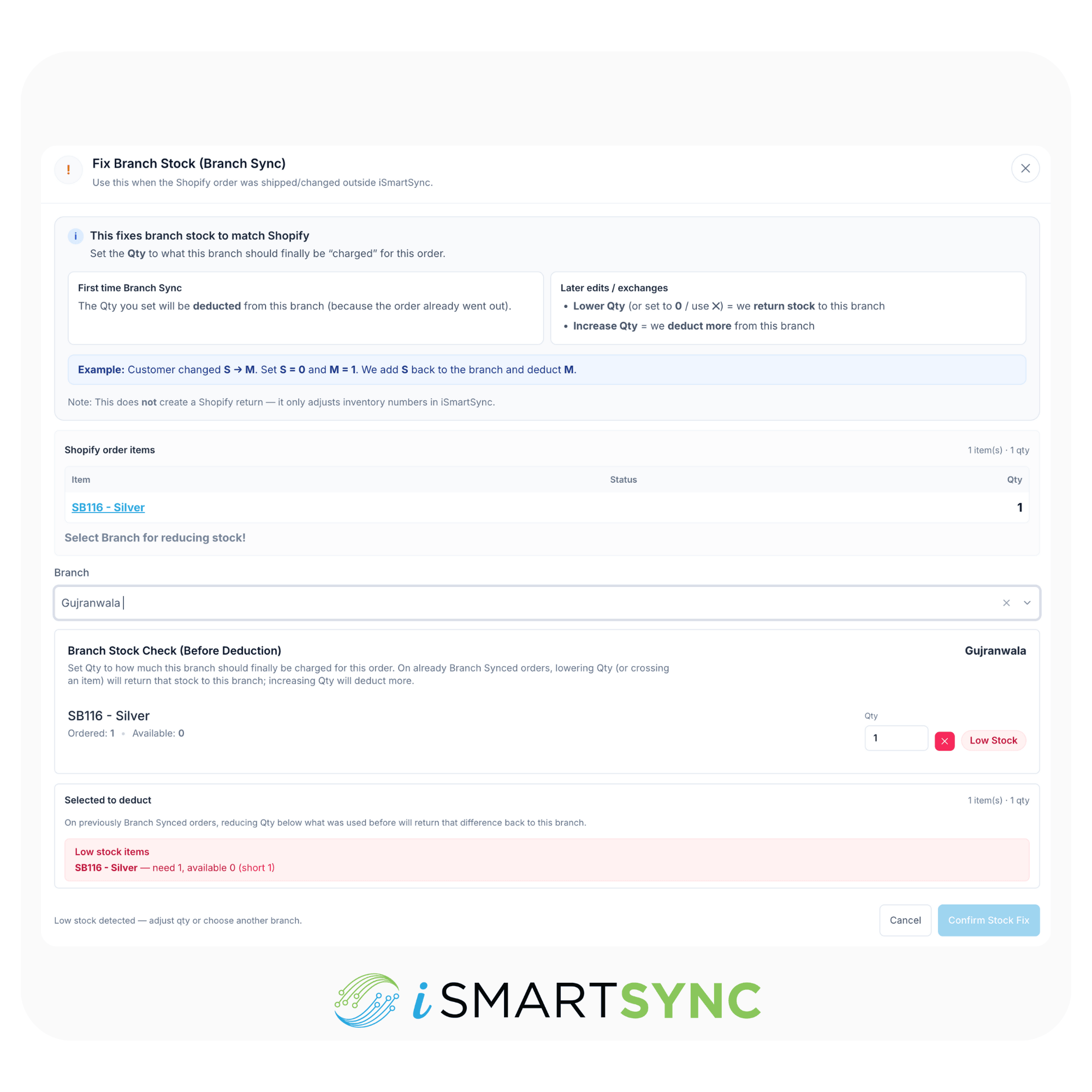
Task: Expand branch options for Gujranwala
Action: (x=1027, y=603)
